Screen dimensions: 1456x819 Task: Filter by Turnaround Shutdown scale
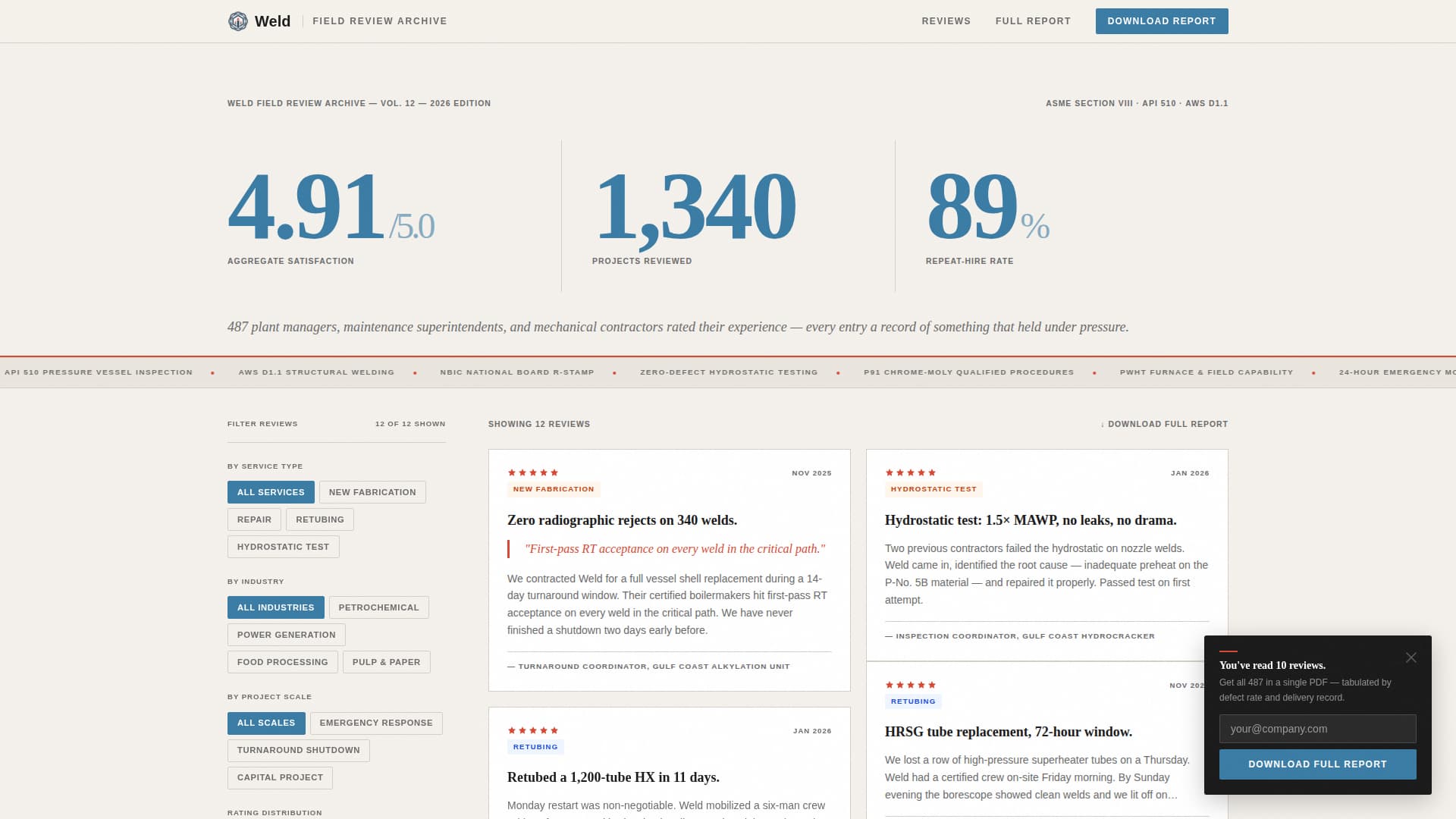[x=298, y=750]
